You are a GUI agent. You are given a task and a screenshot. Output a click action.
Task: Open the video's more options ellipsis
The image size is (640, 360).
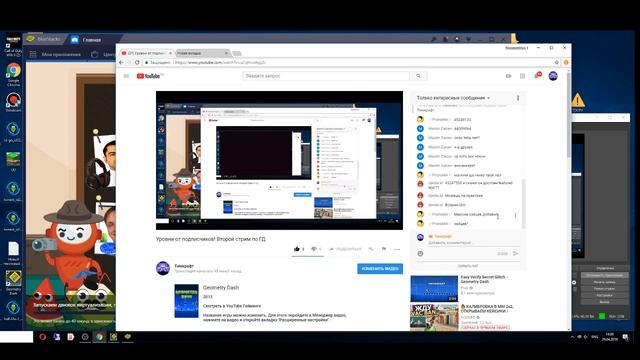(397, 249)
